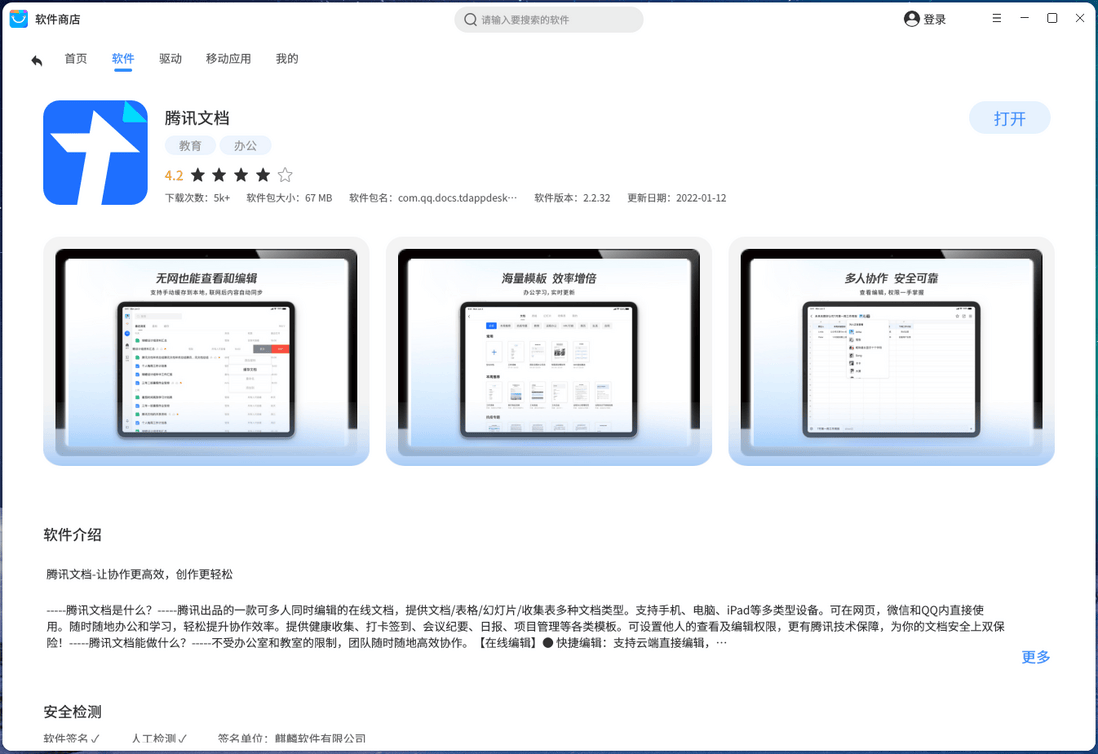Click the 打开 button
The width and height of the screenshot is (1098, 754).
click(1009, 117)
